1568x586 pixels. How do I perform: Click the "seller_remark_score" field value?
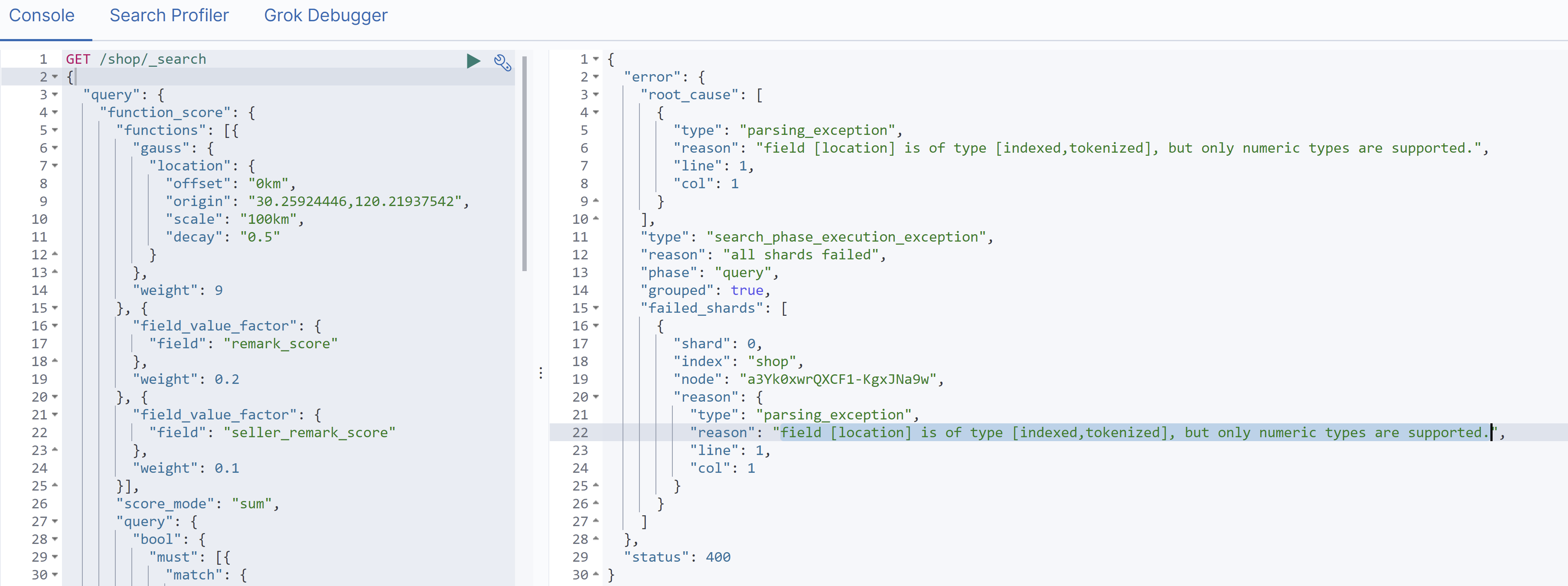[x=309, y=432]
